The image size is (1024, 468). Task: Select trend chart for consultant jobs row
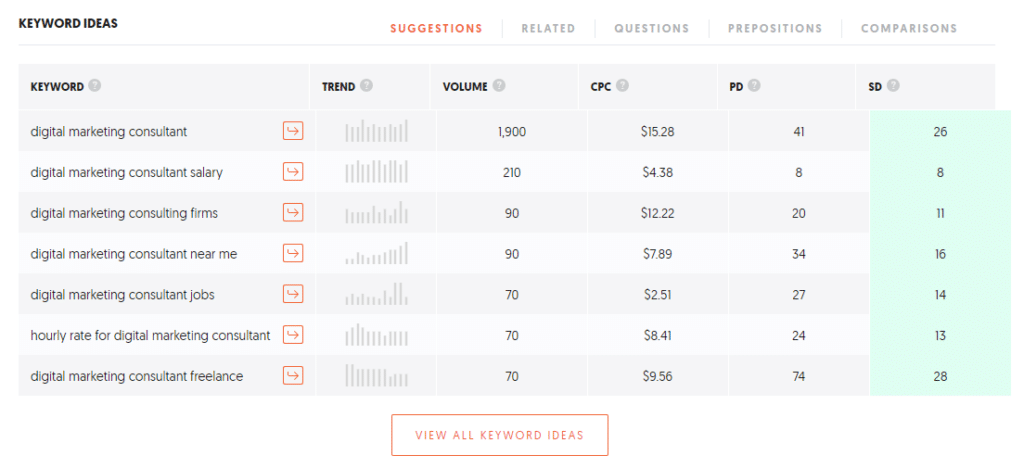pyautogui.click(x=376, y=294)
